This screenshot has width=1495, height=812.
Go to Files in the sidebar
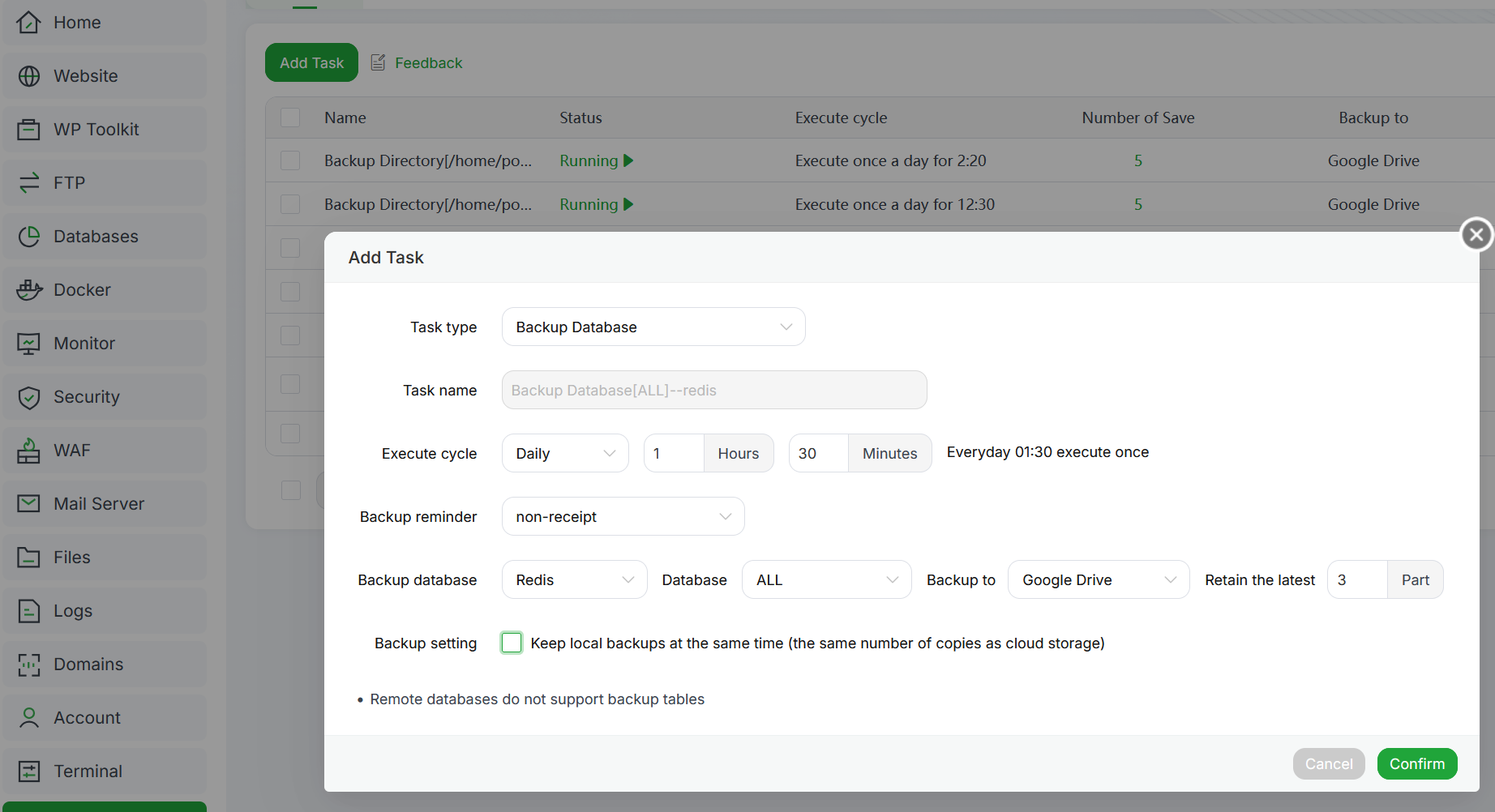click(x=71, y=558)
